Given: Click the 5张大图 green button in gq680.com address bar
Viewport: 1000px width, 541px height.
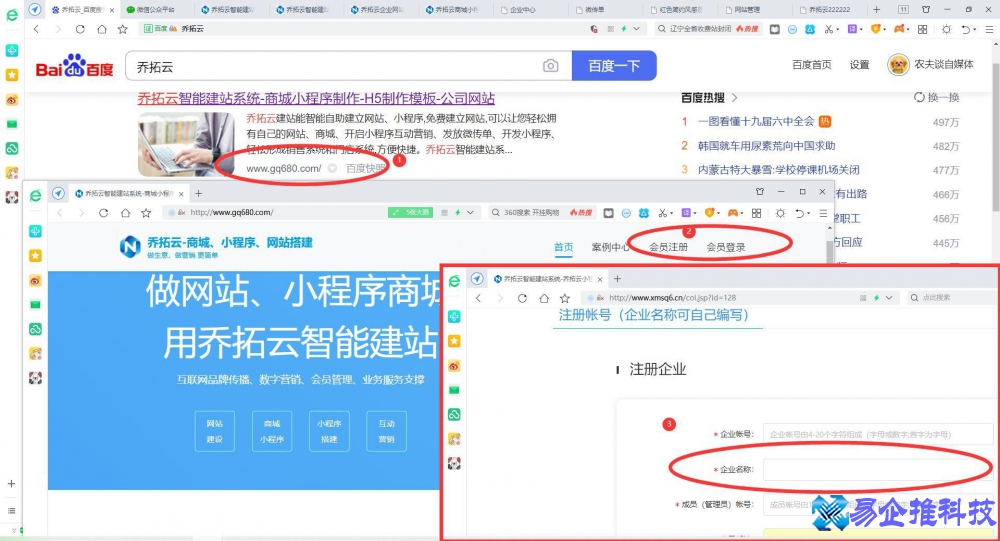Looking at the screenshot, I should 410,212.
